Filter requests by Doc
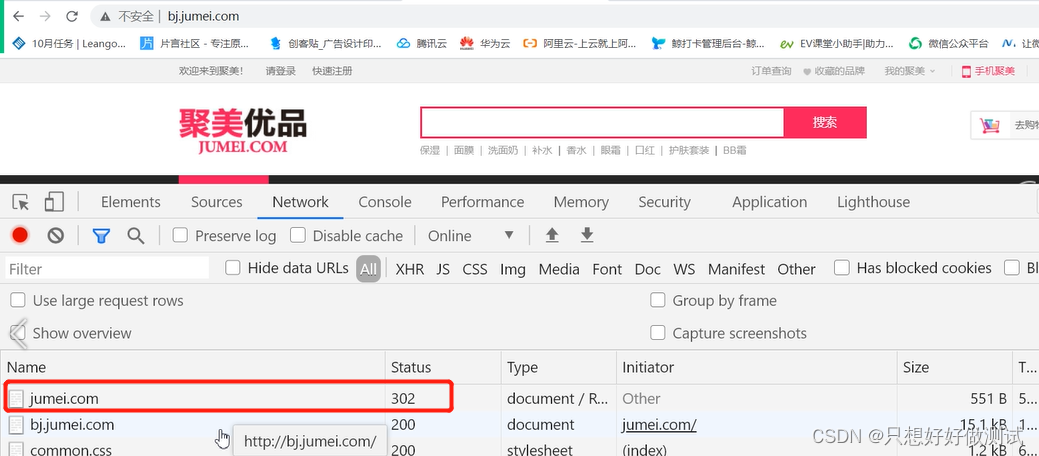Screen dimensions: 1039x456 pyautogui.click(x=647, y=269)
